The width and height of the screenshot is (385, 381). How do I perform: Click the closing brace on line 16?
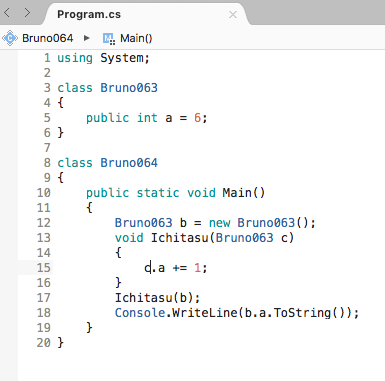coord(118,283)
